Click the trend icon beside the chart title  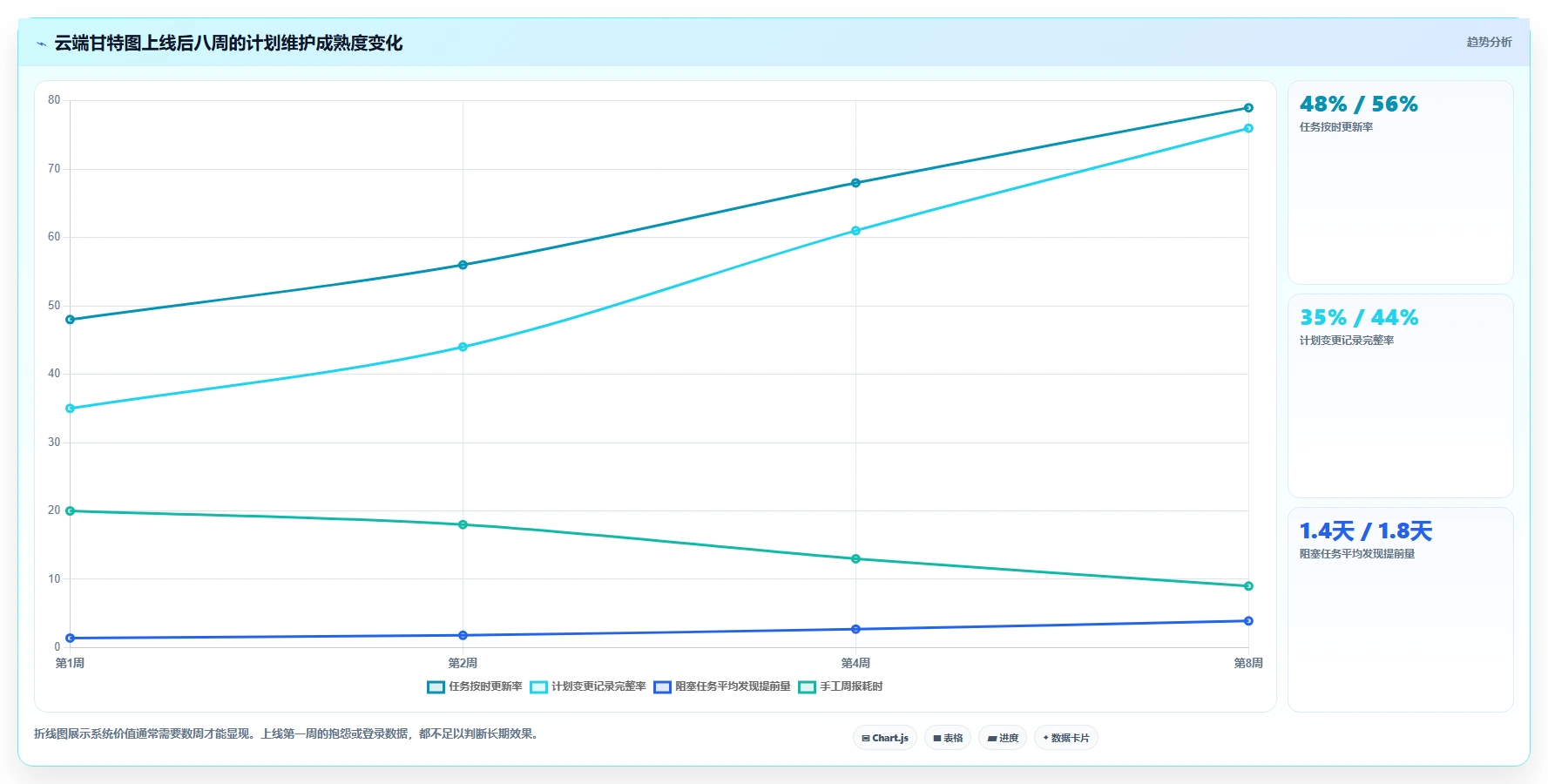41,44
